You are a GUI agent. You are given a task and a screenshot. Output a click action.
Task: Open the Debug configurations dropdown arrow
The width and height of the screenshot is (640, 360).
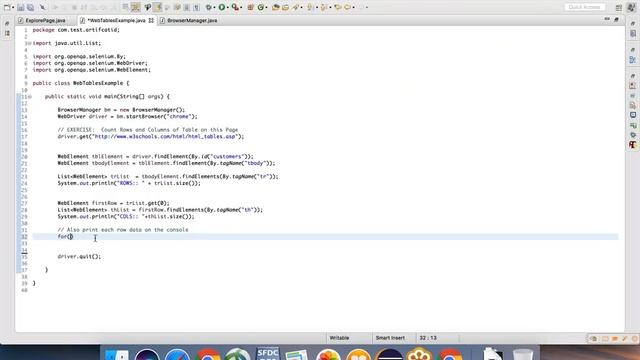[215, 7]
